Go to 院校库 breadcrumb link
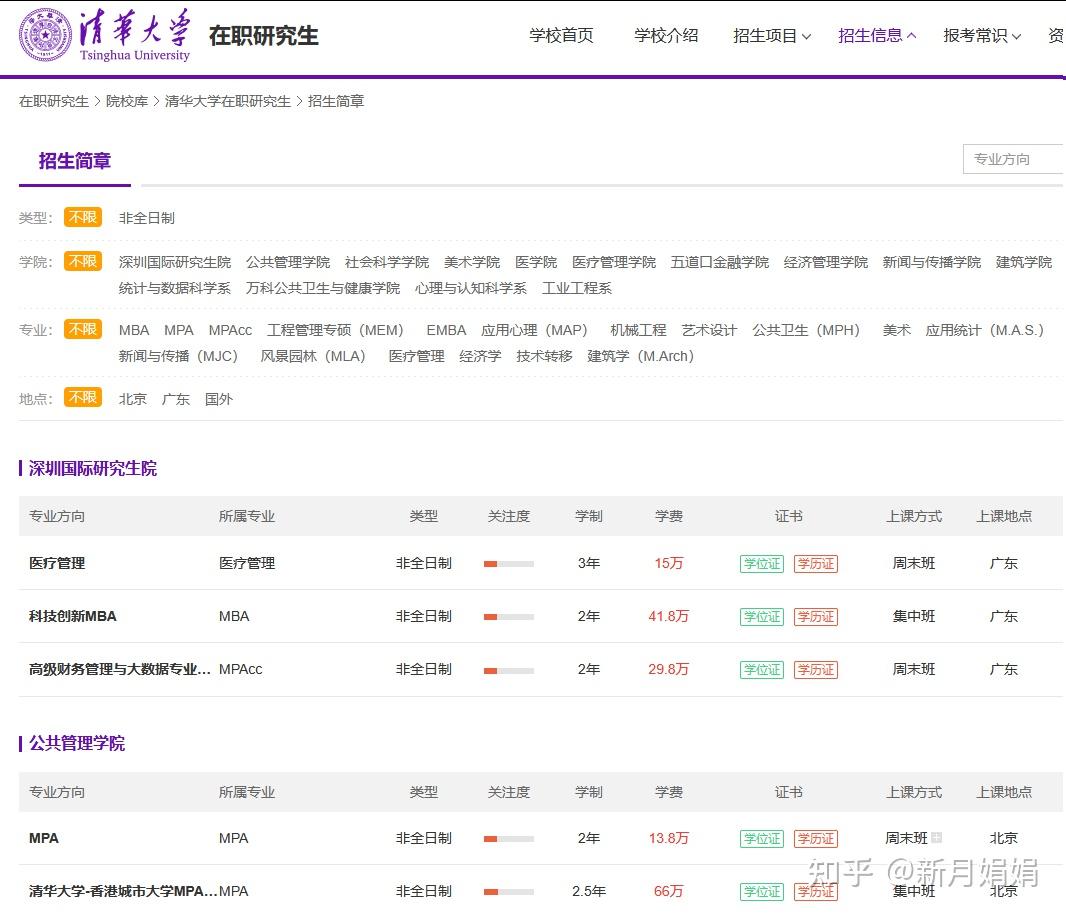The height and width of the screenshot is (917, 1066). click(127, 101)
